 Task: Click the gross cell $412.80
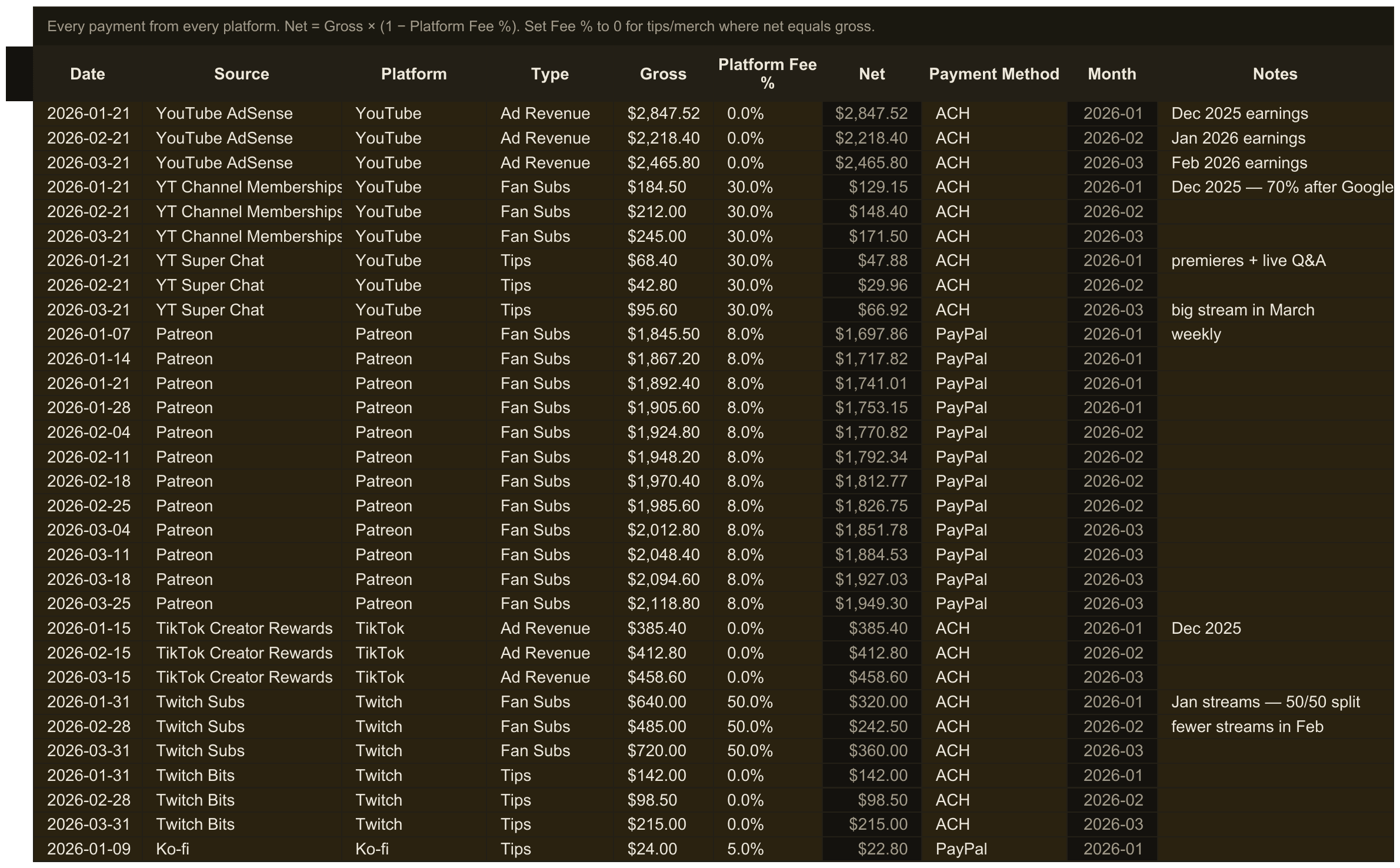click(664, 653)
